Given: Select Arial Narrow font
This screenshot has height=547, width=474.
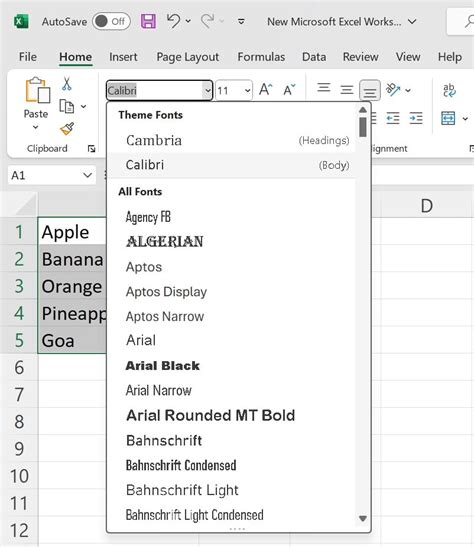Looking at the screenshot, I should point(231,390).
